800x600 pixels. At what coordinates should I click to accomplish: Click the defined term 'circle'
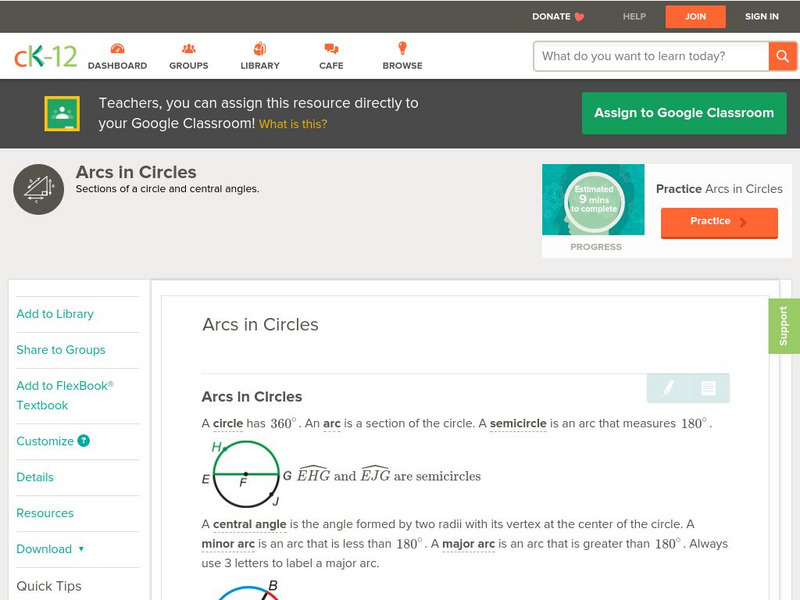tap(228, 423)
